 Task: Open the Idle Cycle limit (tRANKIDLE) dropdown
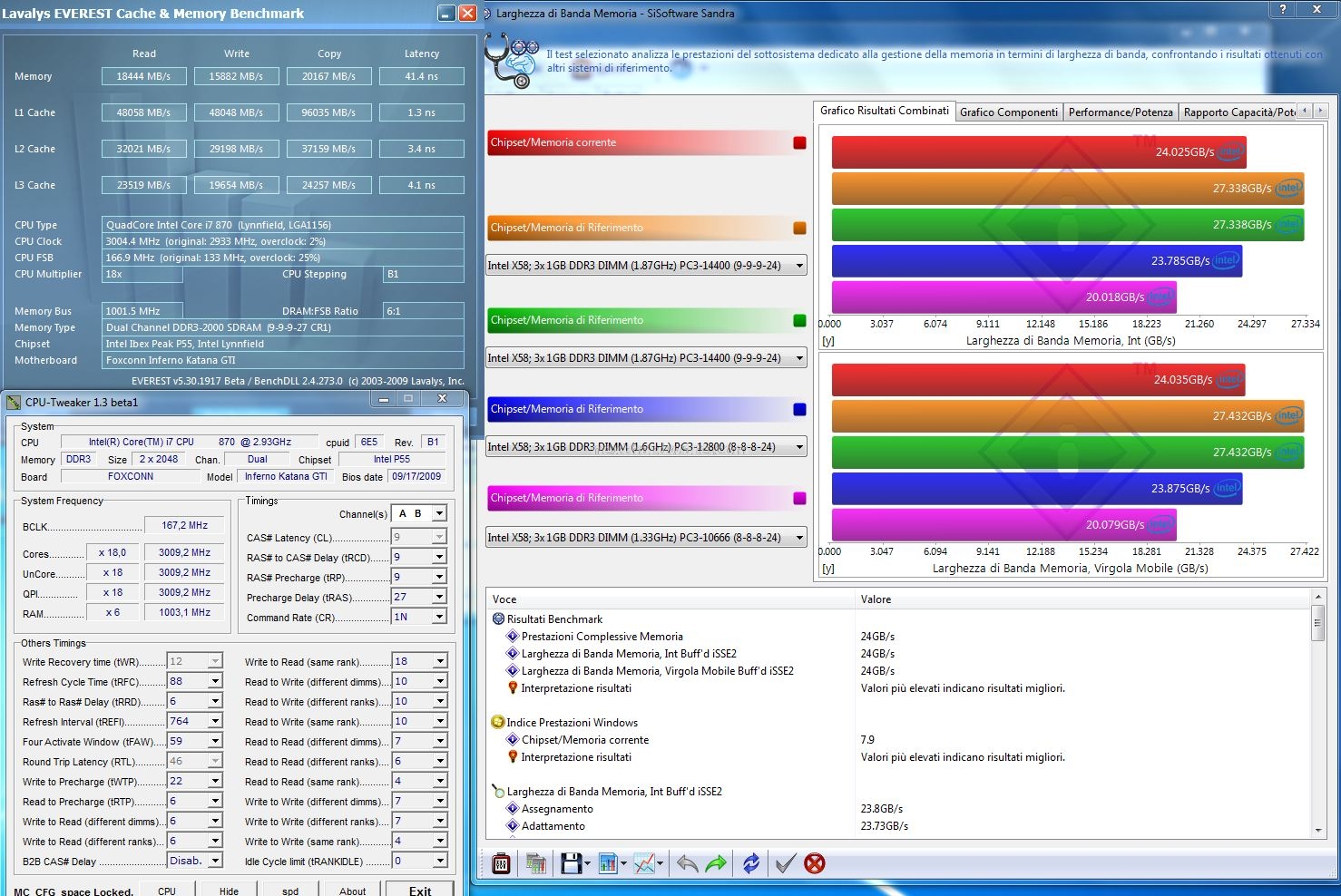tap(439, 861)
